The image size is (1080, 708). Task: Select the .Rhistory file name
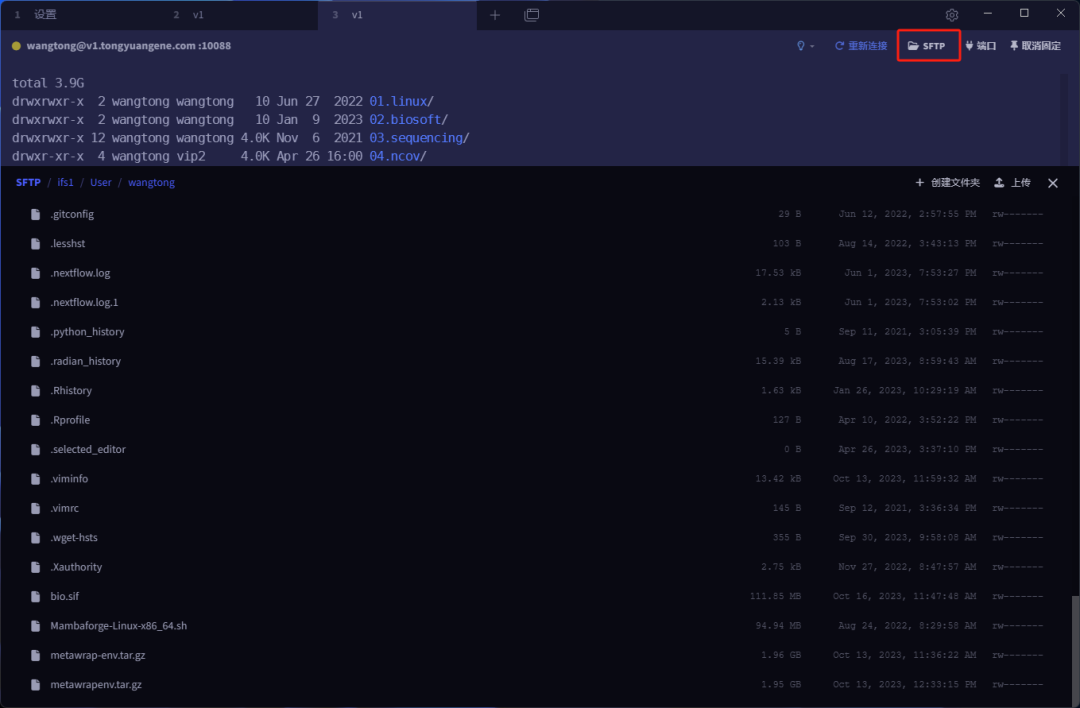pos(71,391)
